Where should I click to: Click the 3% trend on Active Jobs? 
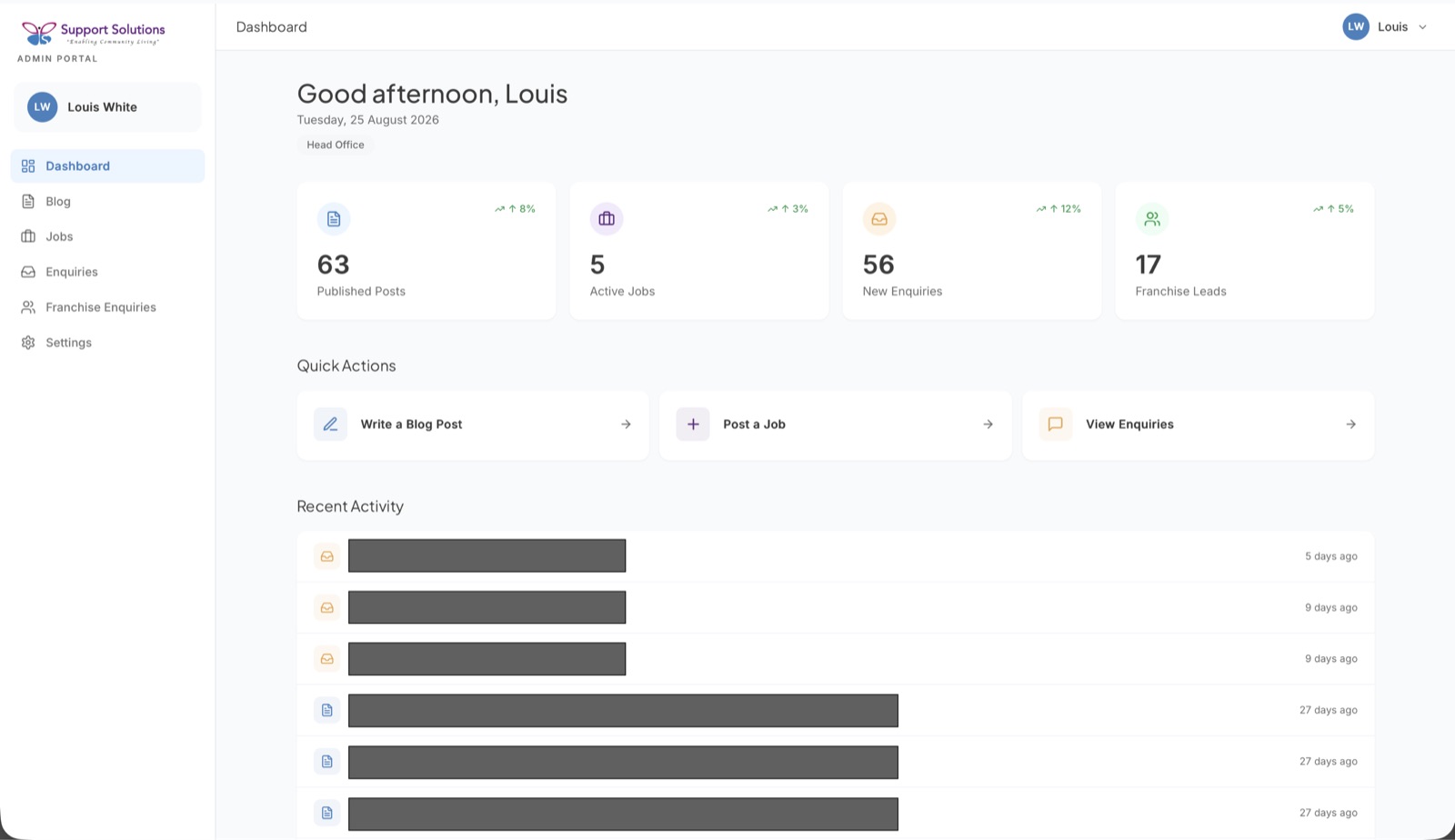[x=788, y=209]
